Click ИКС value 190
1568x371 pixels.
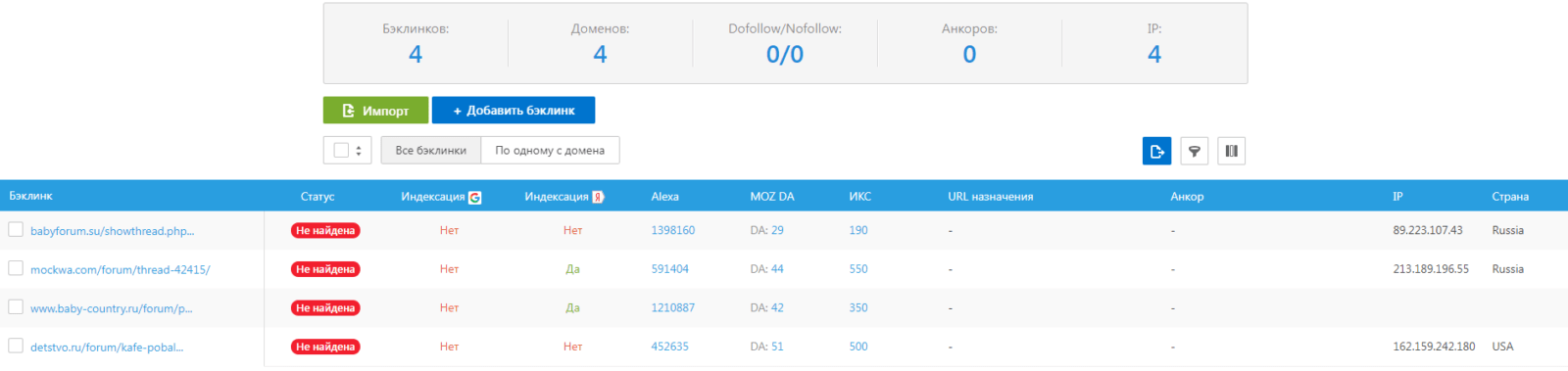coord(858,230)
